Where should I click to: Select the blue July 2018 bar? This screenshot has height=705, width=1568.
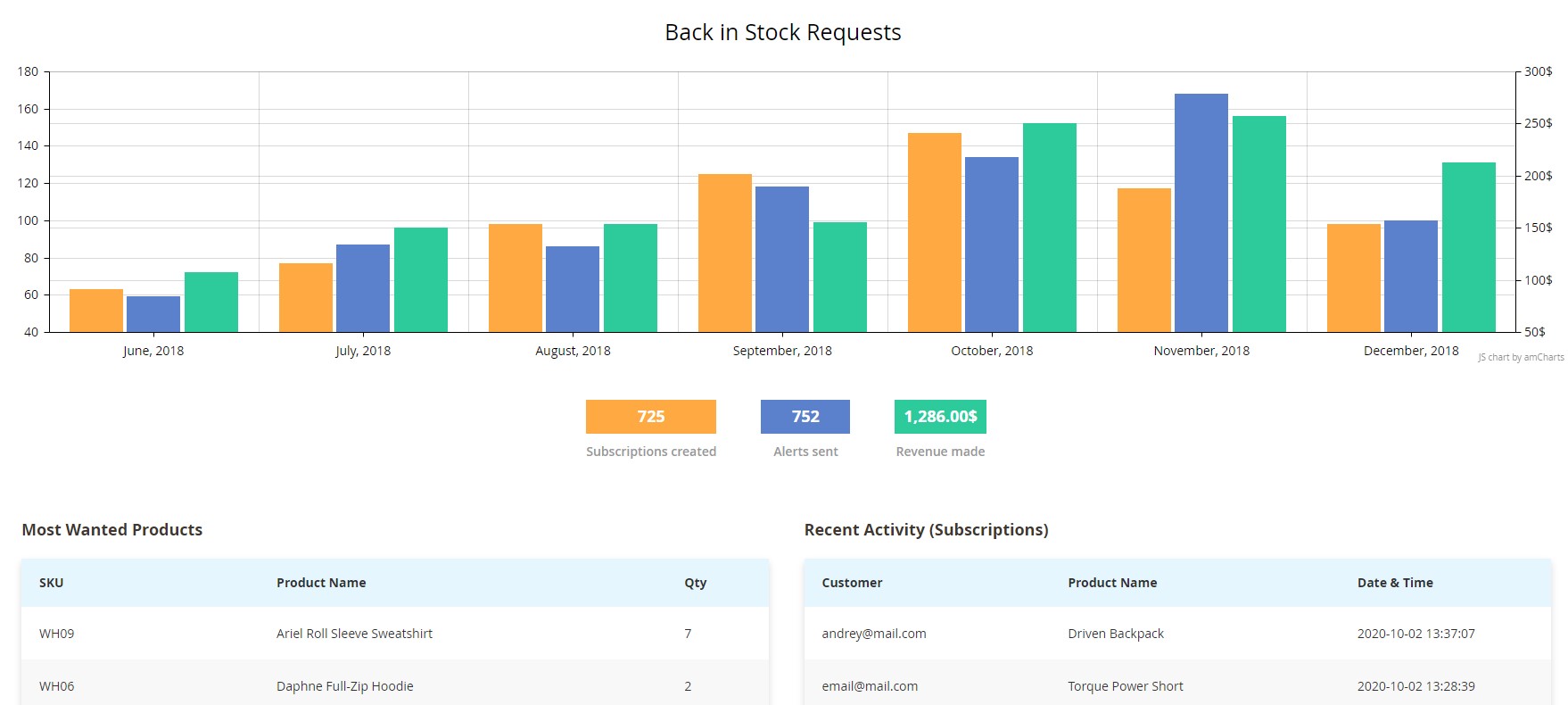coord(363,288)
